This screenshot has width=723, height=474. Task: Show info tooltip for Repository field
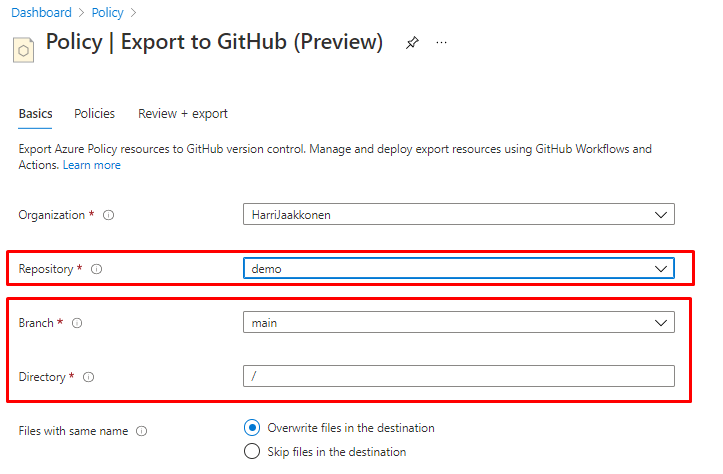pyautogui.click(x=97, y=269)
